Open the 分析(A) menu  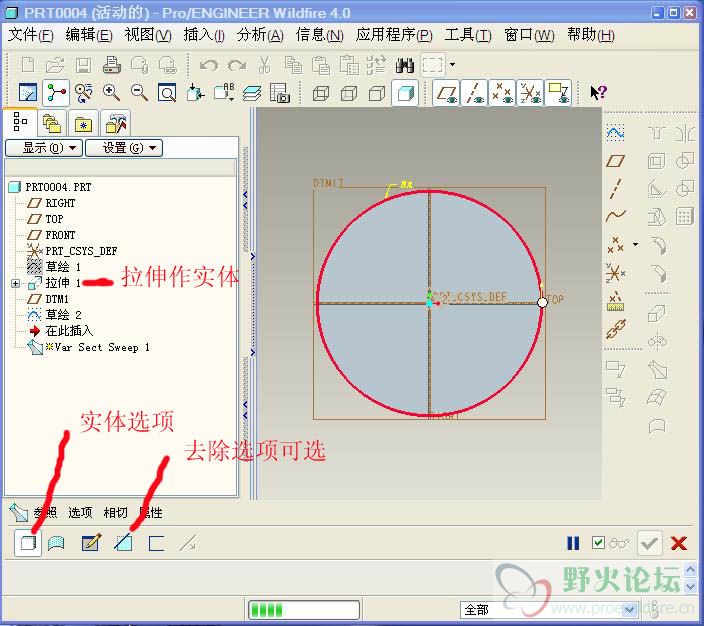[x=260, y=35]
